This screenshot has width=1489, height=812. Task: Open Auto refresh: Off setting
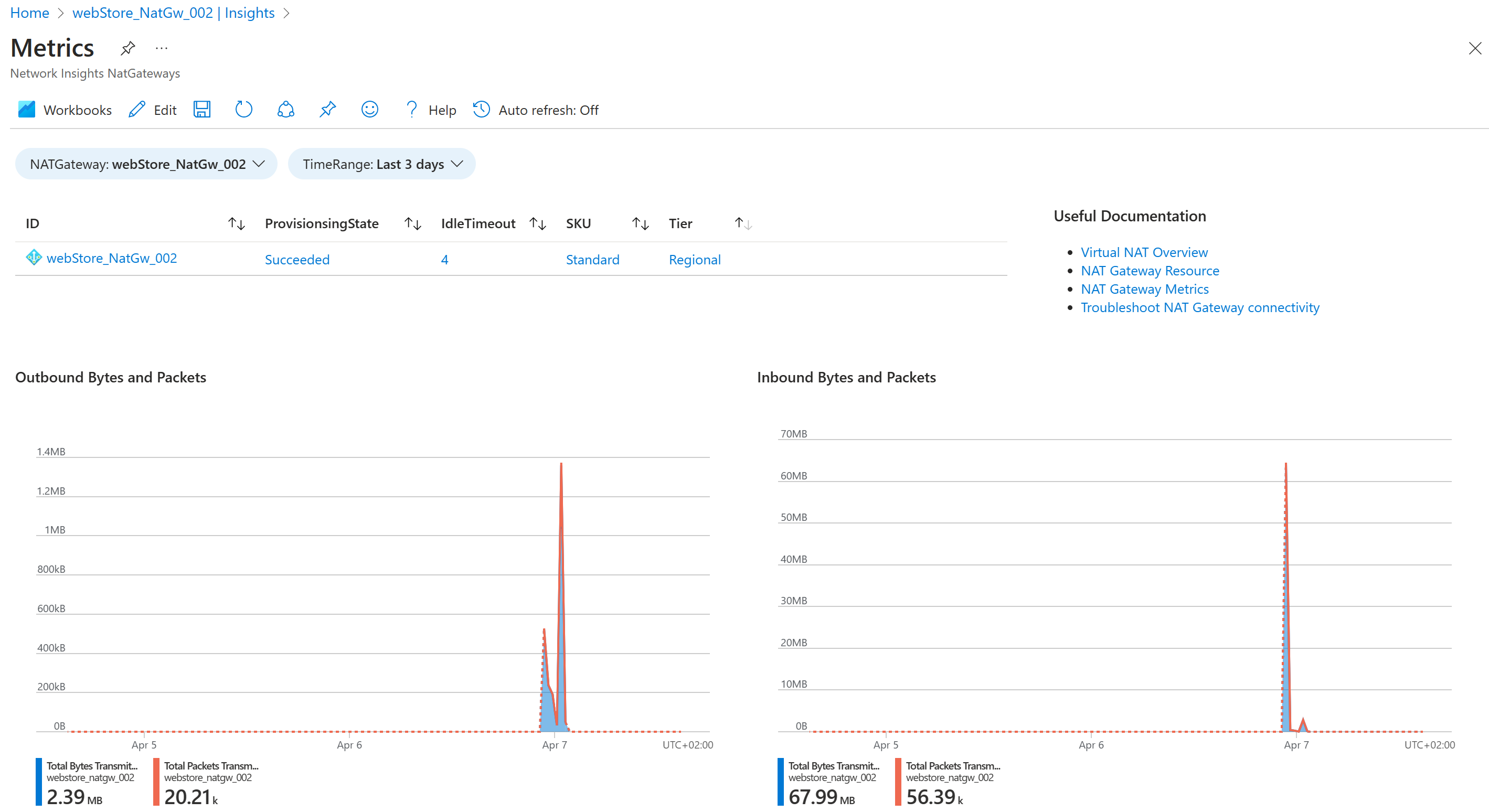point(536,110)
